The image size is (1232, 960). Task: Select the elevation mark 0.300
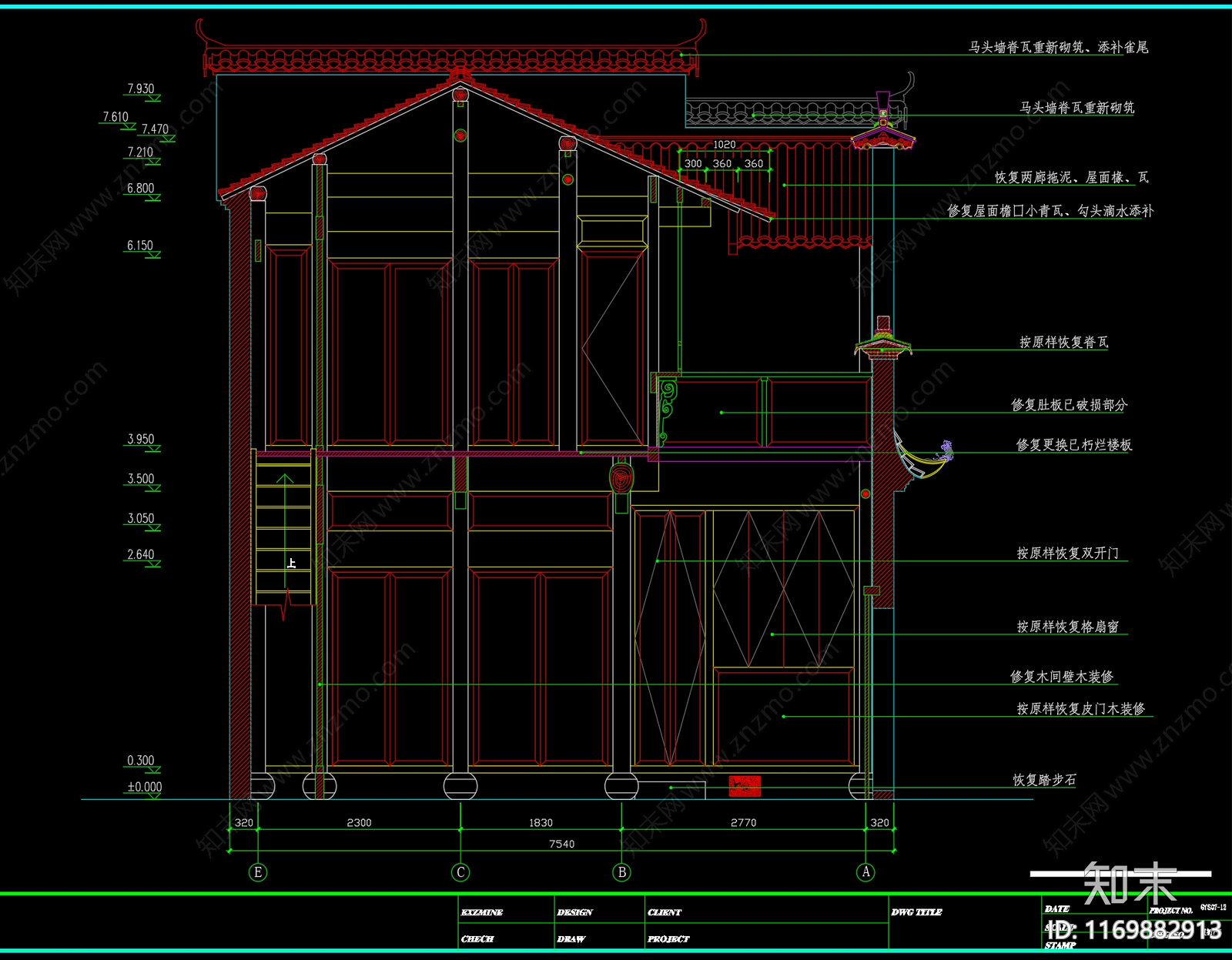click(x=141, y=761)
